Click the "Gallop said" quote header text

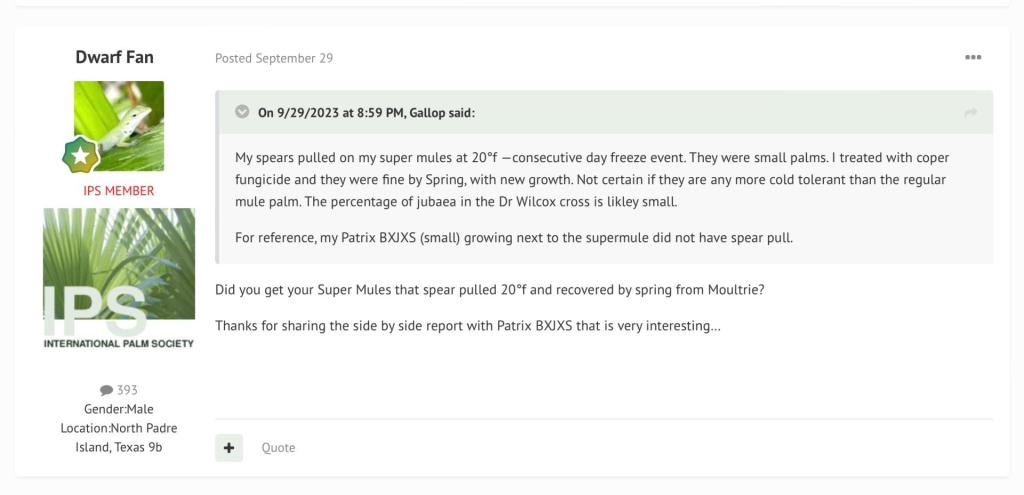pos(366,113)
